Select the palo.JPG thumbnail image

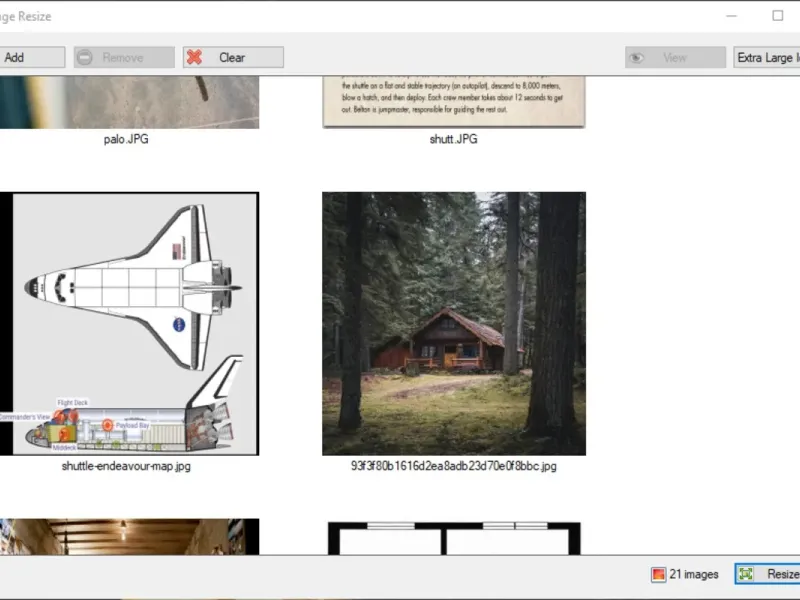tap(130, 102)
